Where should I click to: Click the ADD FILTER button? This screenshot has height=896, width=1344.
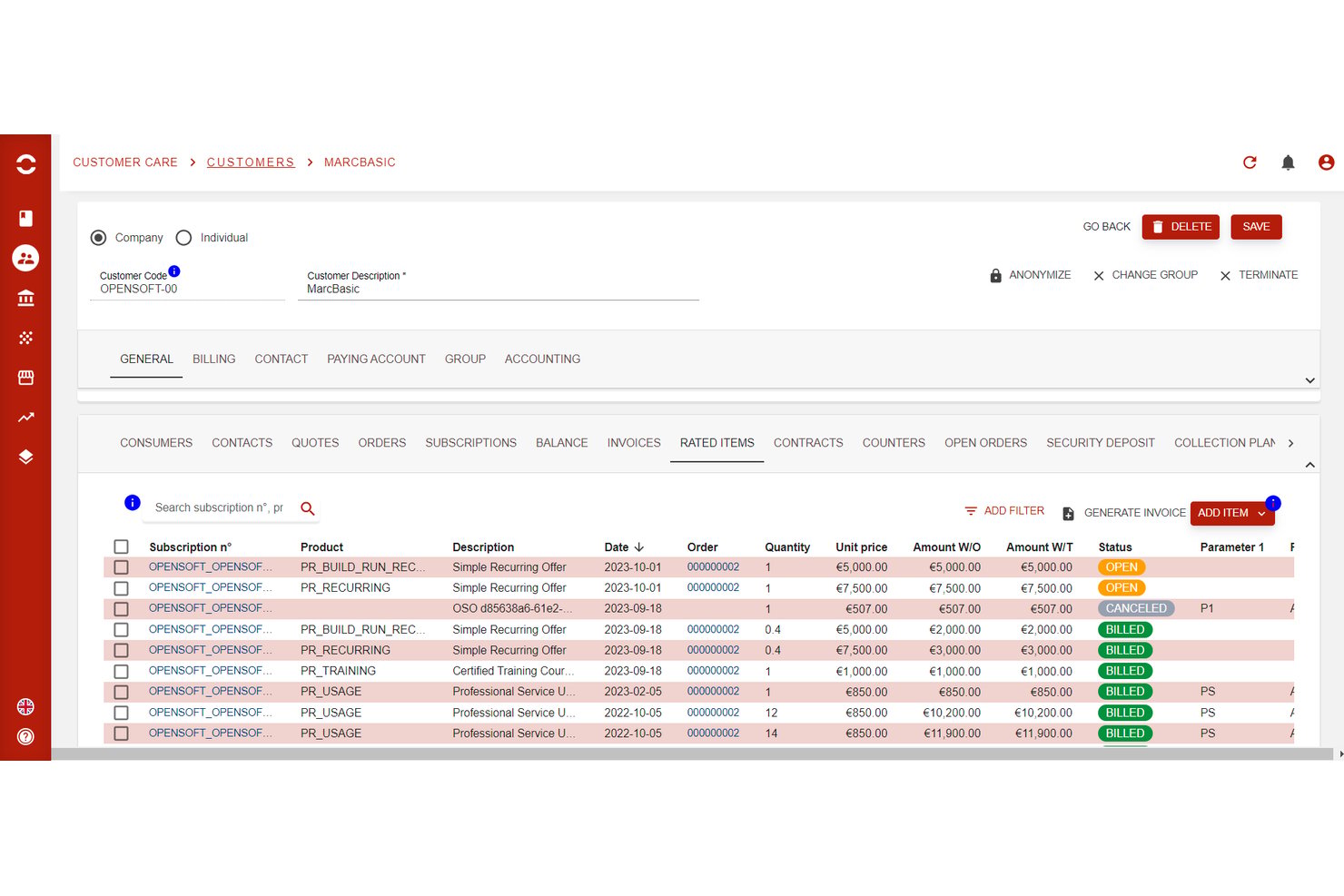(1004, 511)
